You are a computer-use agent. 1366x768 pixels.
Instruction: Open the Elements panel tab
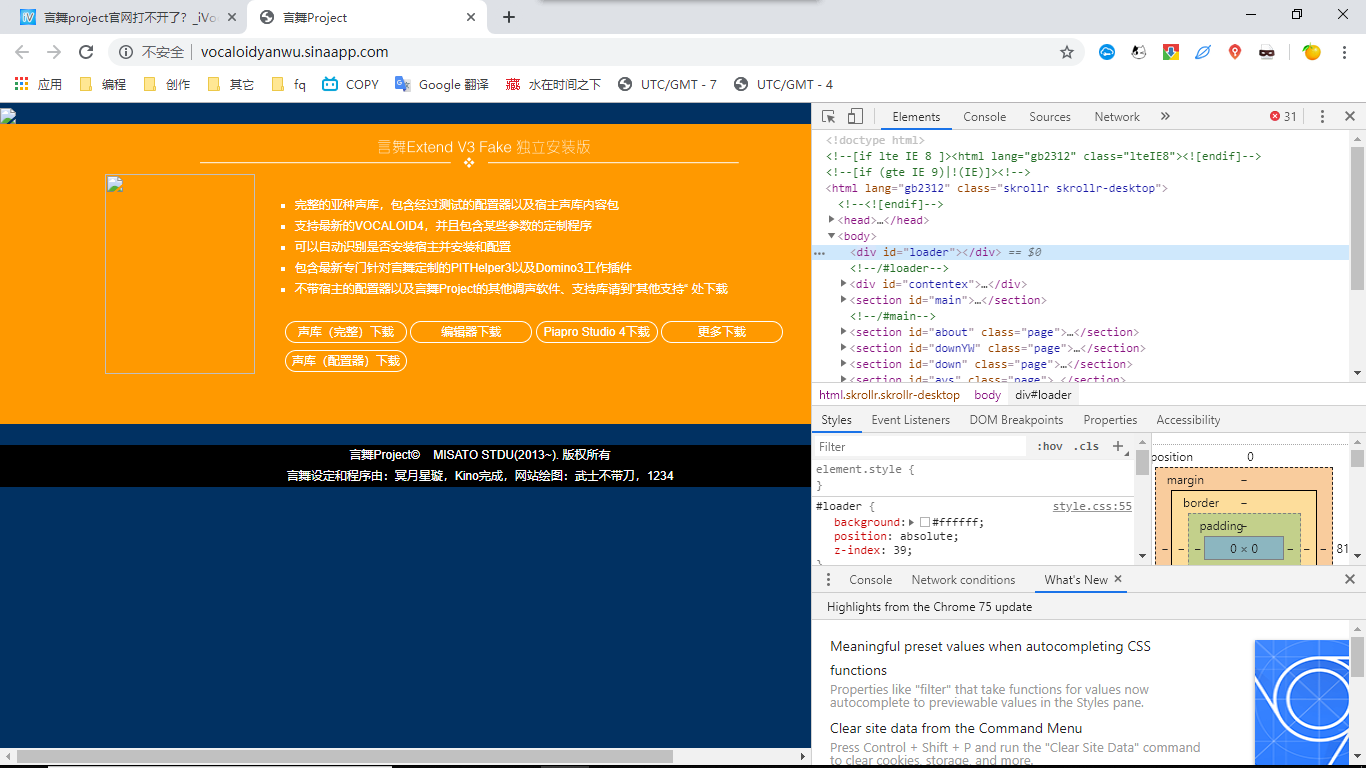[916, 117]
